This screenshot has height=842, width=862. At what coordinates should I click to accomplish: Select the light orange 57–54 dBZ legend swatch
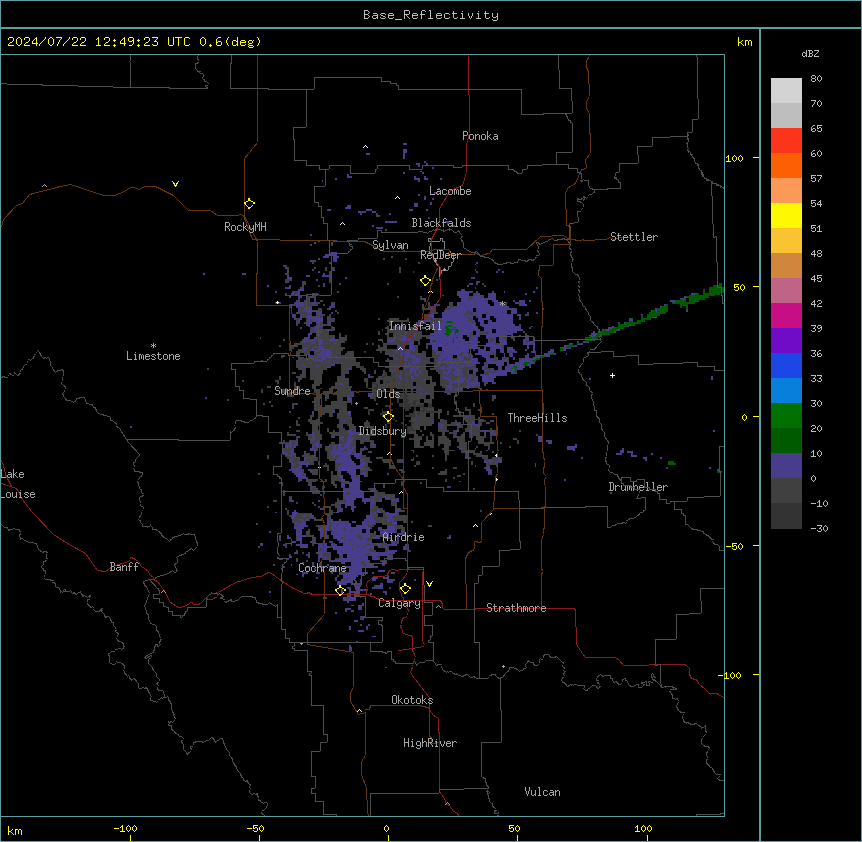786,191
